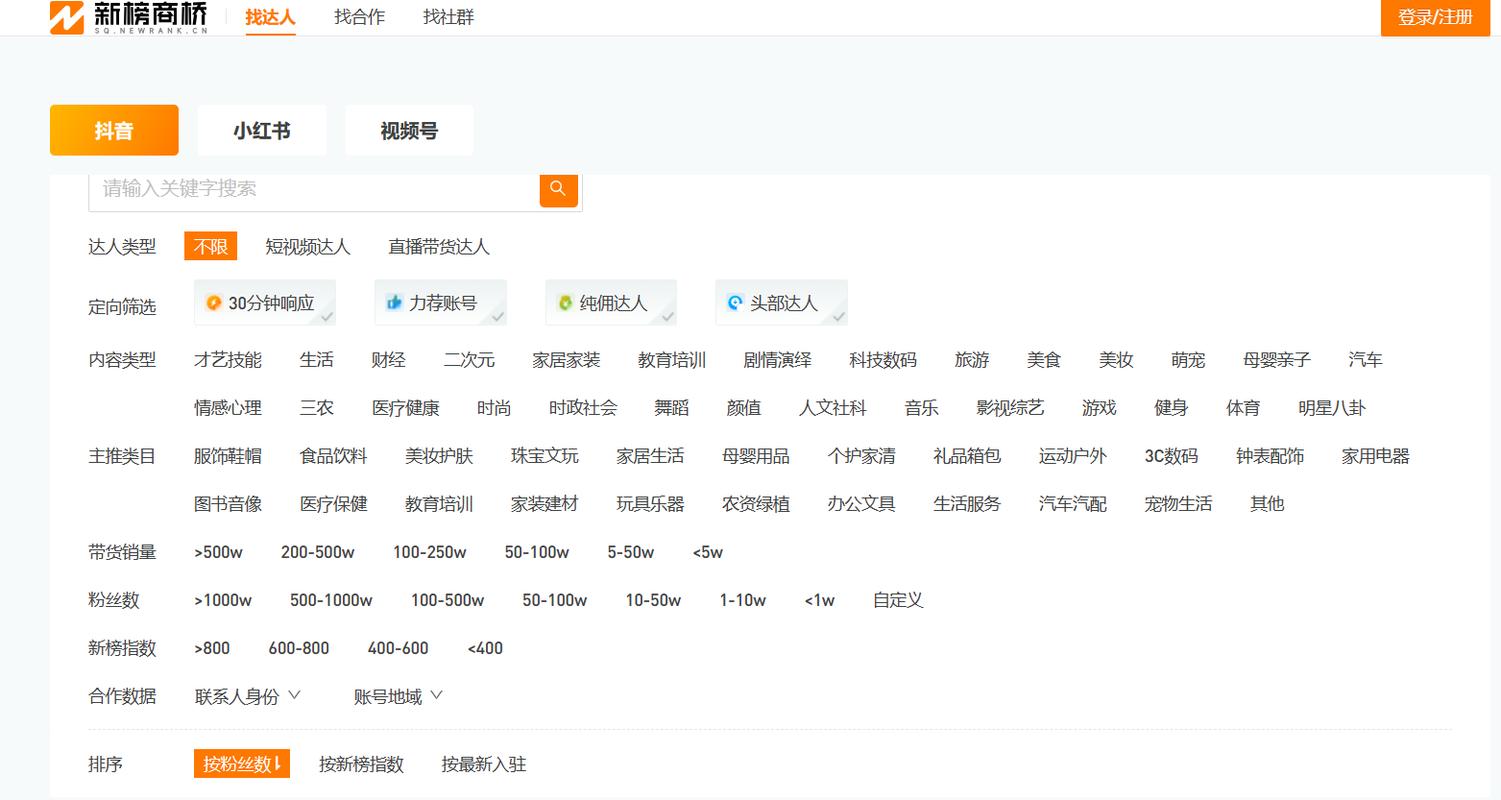1501x800 pixels.
Task: Toggle the 力荐账号 filter
Action: click(441, 303)
